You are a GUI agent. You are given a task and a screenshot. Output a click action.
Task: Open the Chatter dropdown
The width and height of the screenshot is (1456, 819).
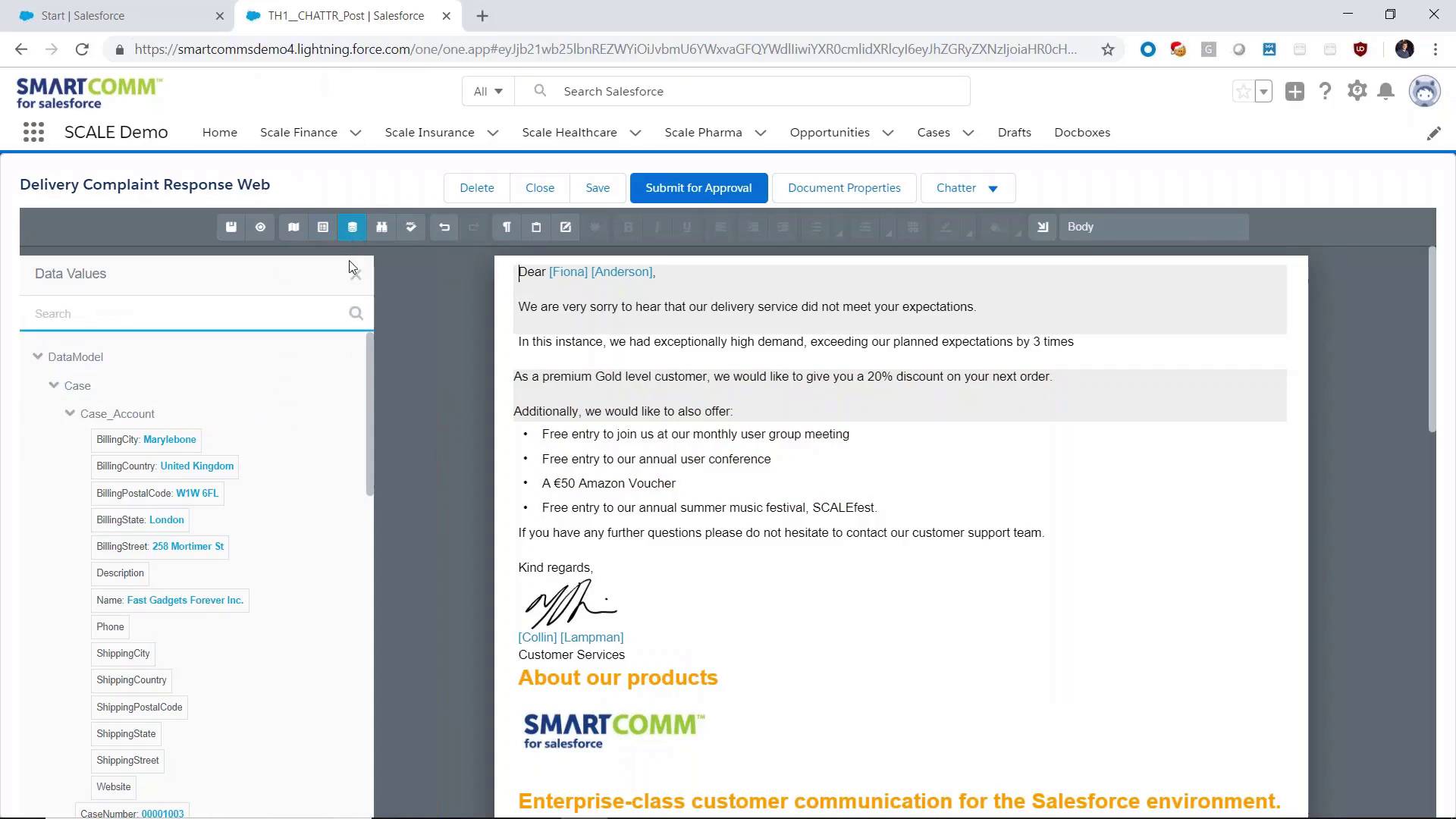click(x=968, y=187)
